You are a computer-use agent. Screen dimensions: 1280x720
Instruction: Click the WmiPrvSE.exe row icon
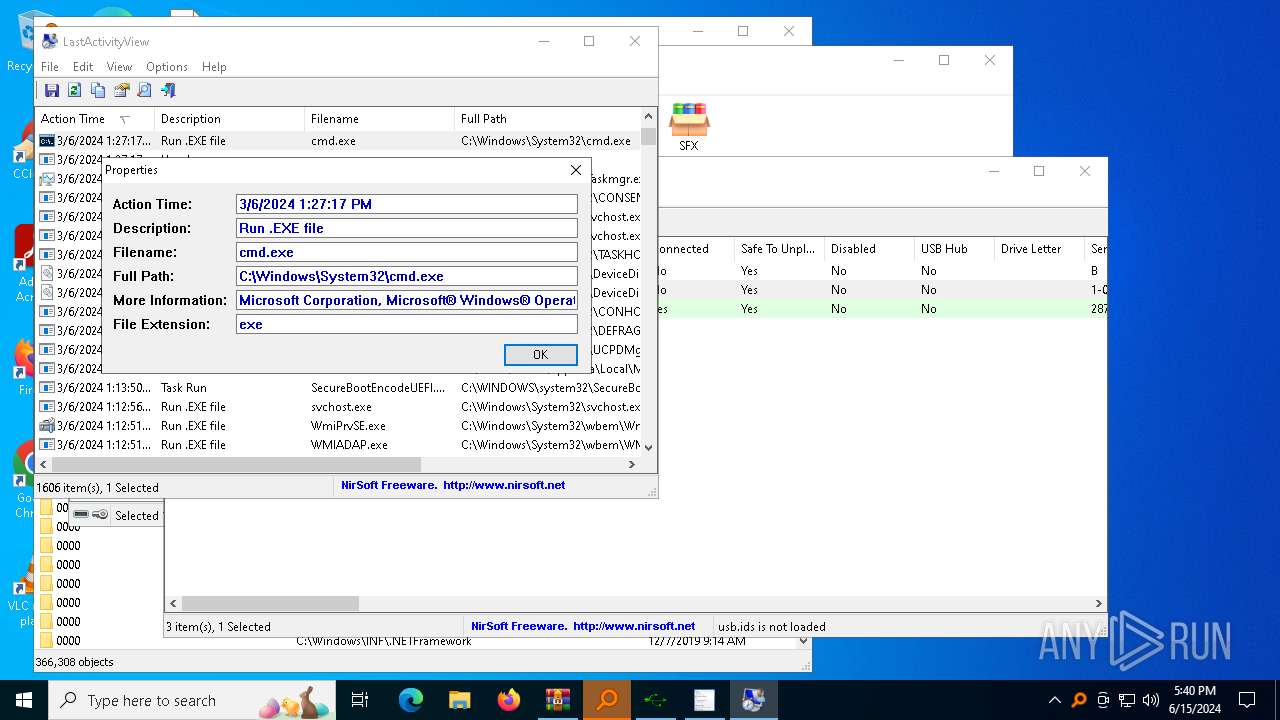tap(47, 426)
